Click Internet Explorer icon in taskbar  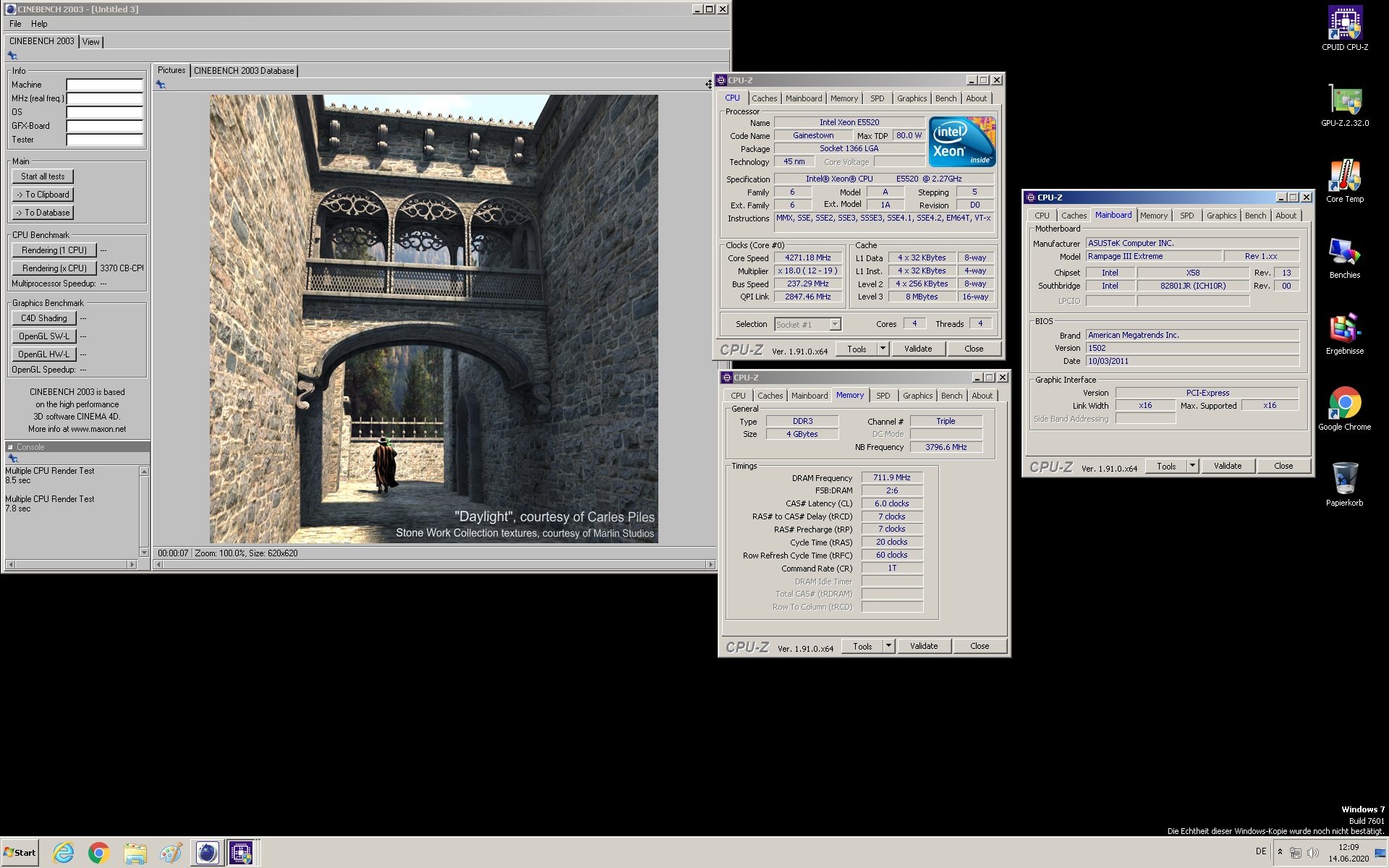click(x=64, y=853)
